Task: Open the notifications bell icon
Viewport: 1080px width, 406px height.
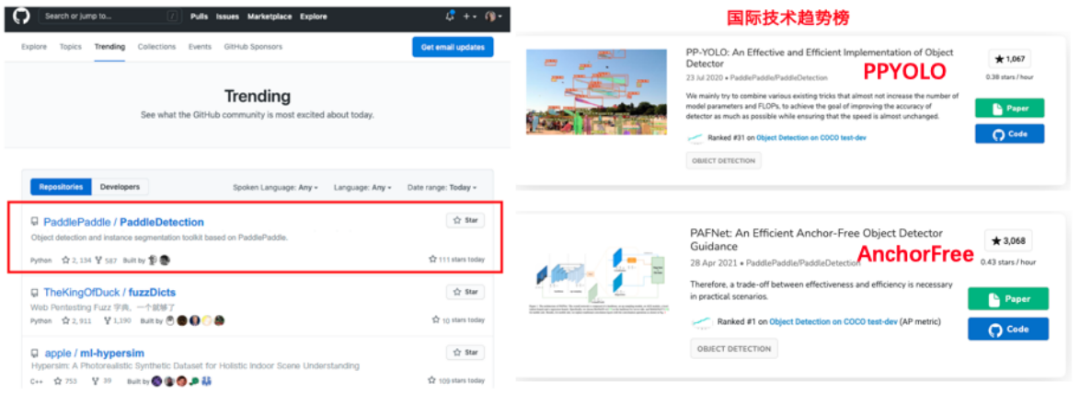Action: pos(450,16)
